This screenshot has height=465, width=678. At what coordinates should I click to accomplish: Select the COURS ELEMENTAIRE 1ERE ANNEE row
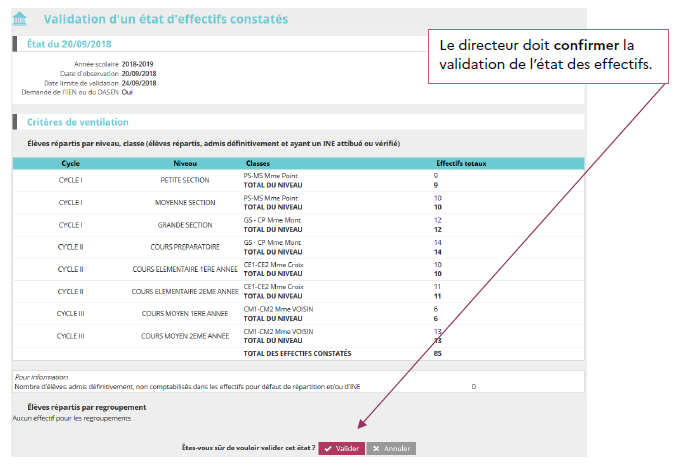[185, 269]
